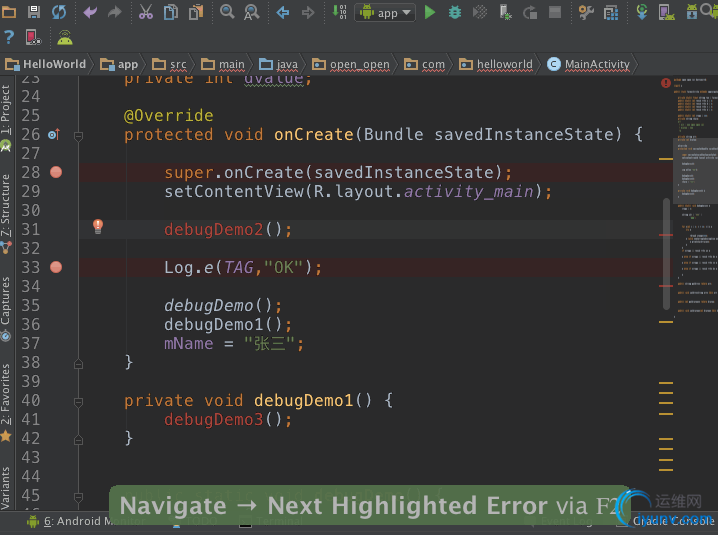The height and width of the screenshot is (535, 718).
Task: Toggle breakpoint on line 33
Action: pos(56,267)
